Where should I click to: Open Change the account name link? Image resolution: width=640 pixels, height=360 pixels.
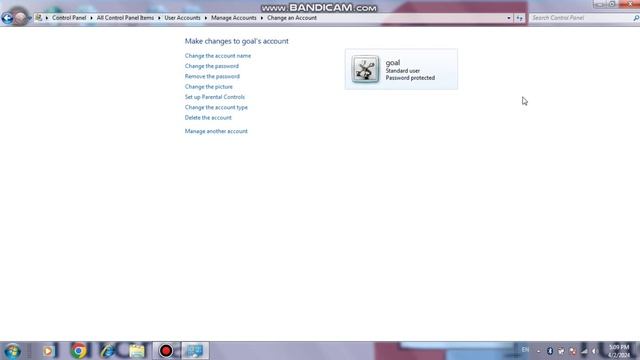pyautogui.click(x=218, y=56)
